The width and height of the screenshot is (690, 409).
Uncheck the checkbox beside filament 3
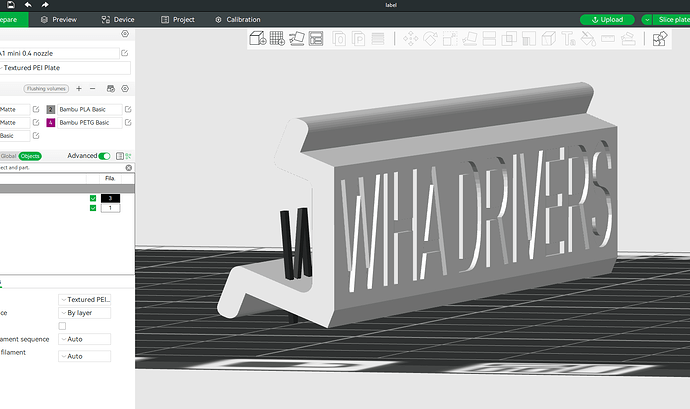(x=93, y=198)
